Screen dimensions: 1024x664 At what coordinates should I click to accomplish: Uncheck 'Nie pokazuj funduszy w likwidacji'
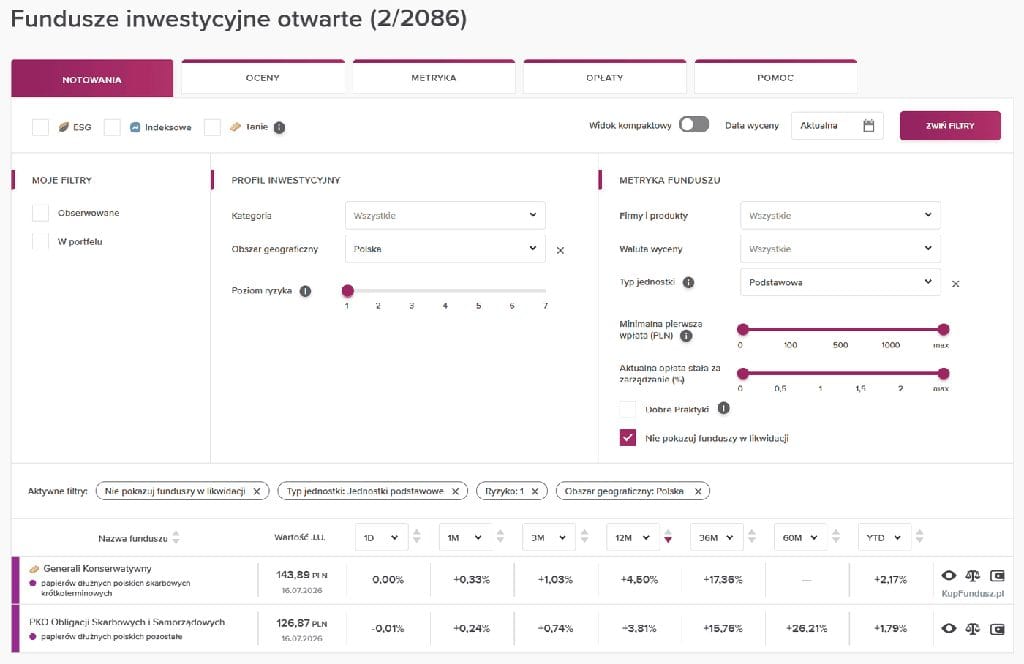coord(628,438)
